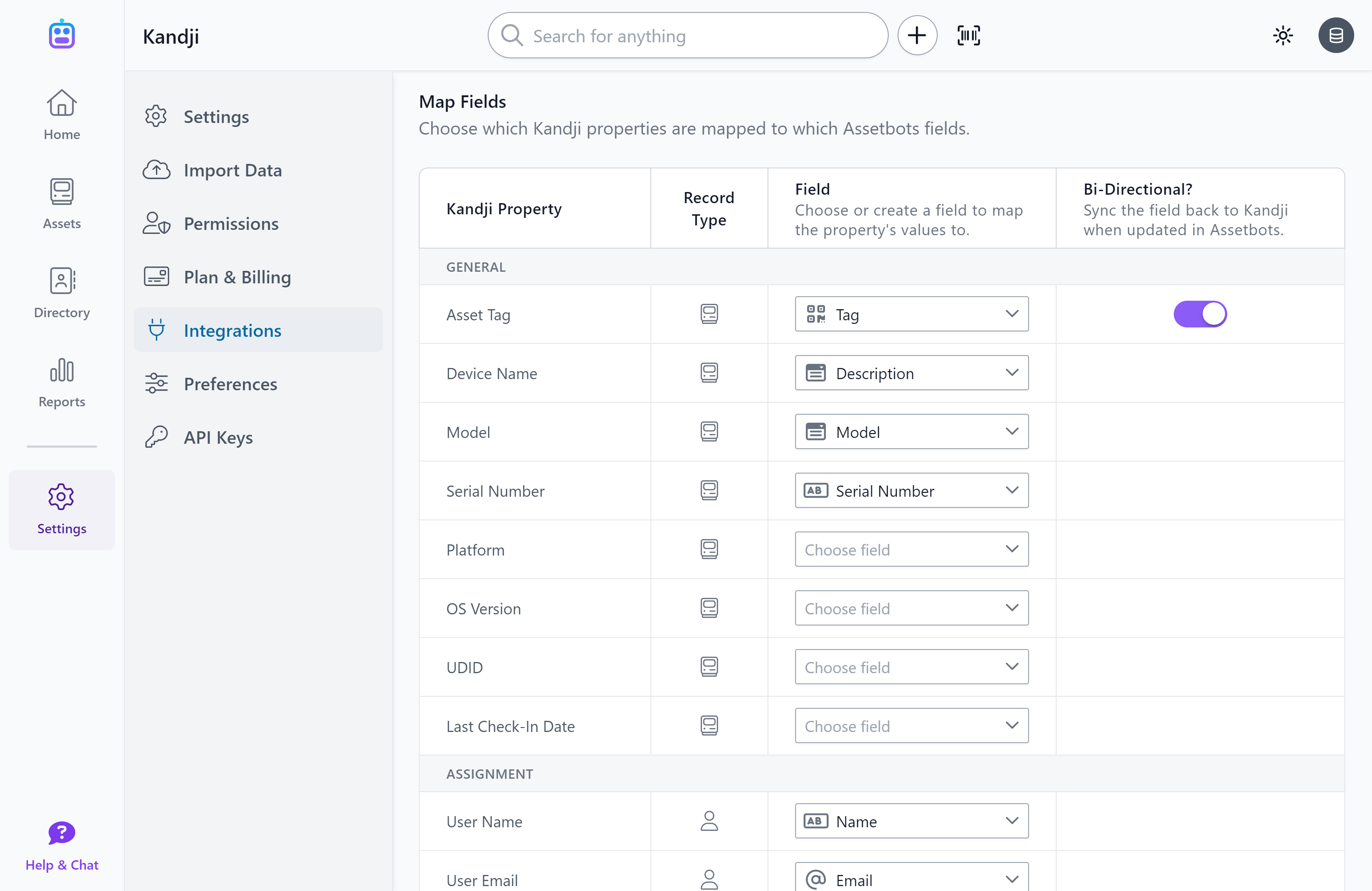Click the User Email person icon
This screenshot has width=1372, height=891.
click(x=709, y=880)
